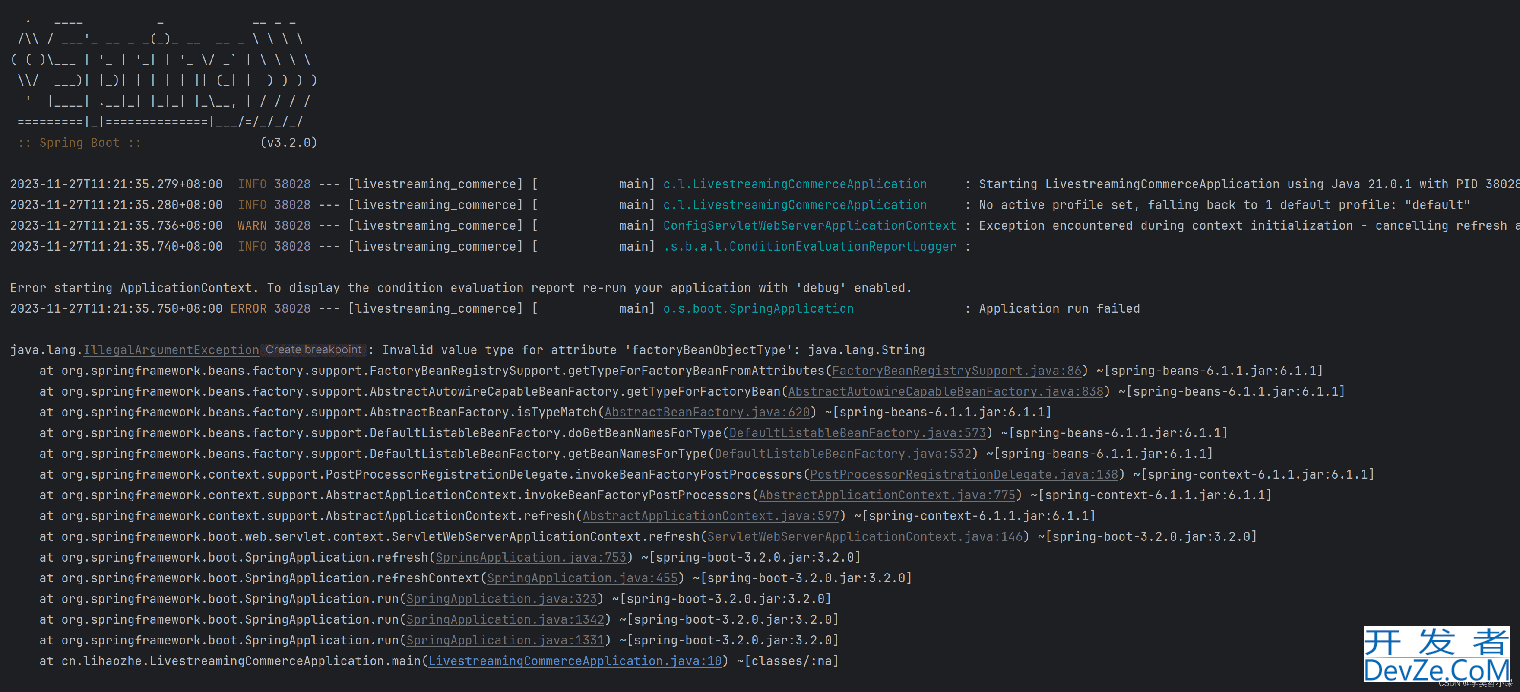
Task: Open AbstractBeanFactory.java:620 source link
Action: (x=707, y=412)
